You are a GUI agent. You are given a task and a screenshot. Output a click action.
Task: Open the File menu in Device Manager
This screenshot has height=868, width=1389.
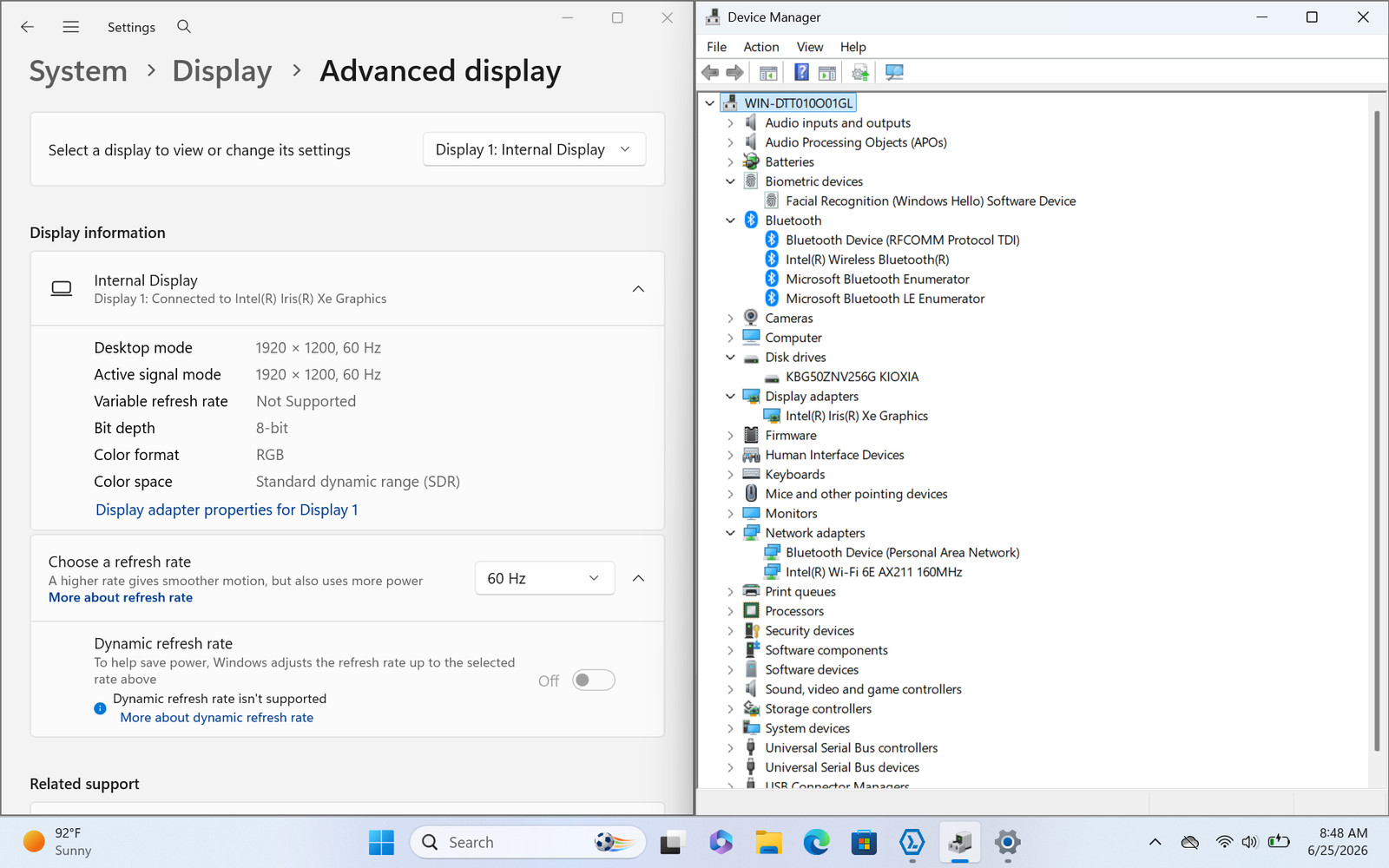tap(717, 47)
